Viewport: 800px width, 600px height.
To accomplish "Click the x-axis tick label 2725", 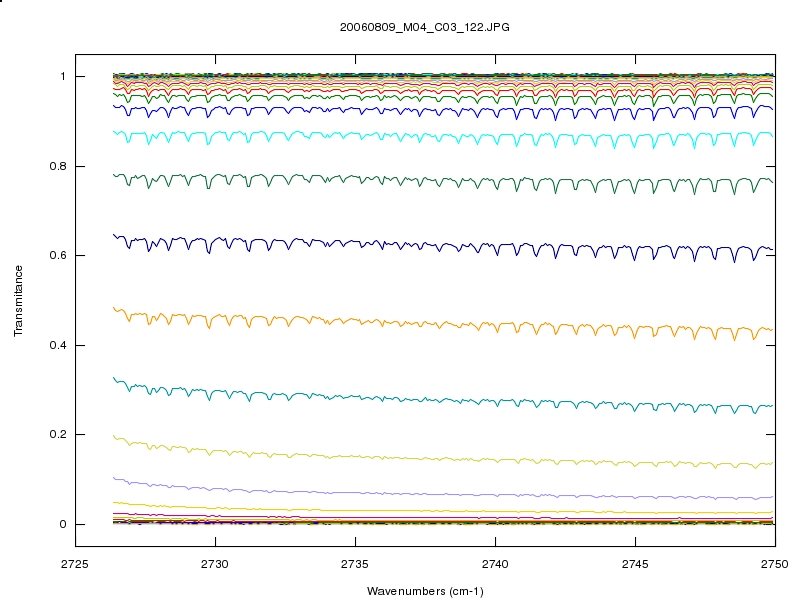I will 75,564.
